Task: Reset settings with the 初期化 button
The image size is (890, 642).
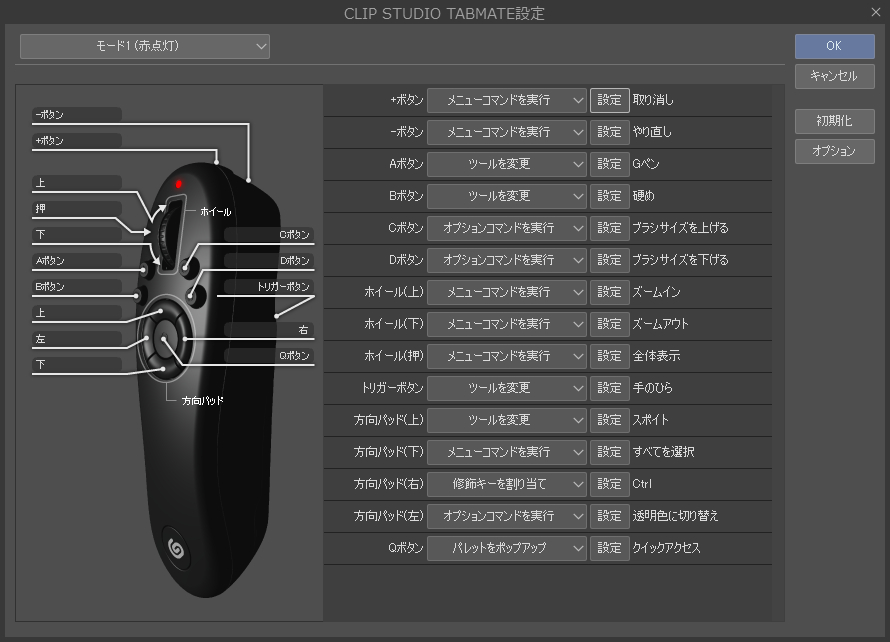Action: tap(834, 121)
